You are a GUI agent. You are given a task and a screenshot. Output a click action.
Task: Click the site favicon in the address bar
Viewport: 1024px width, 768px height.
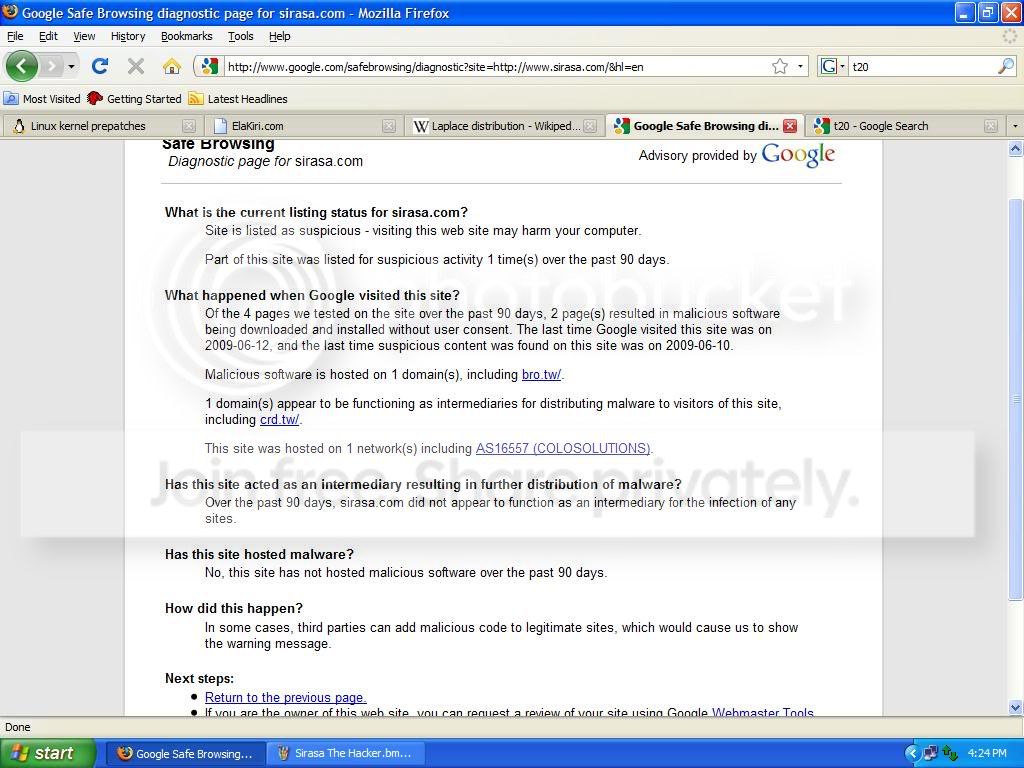[x=210, y=66]
